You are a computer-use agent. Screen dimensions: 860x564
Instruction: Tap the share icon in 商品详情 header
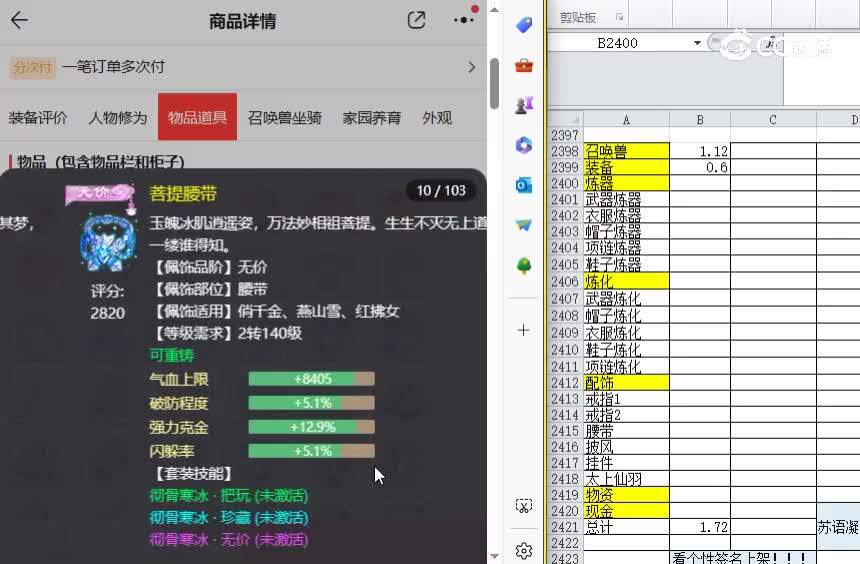(416, 20)
